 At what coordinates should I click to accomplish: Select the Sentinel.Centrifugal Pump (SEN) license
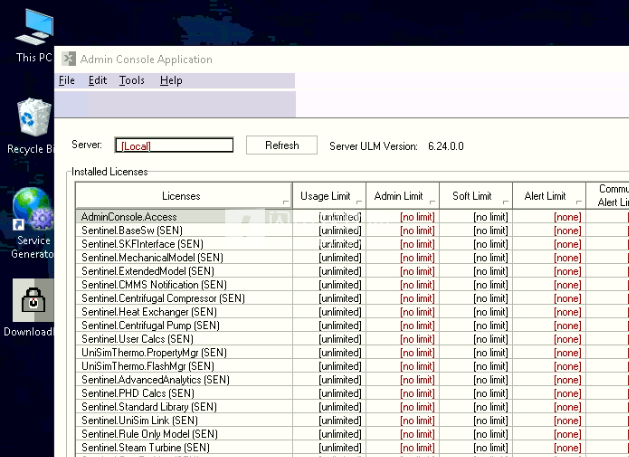pos(184,325)
